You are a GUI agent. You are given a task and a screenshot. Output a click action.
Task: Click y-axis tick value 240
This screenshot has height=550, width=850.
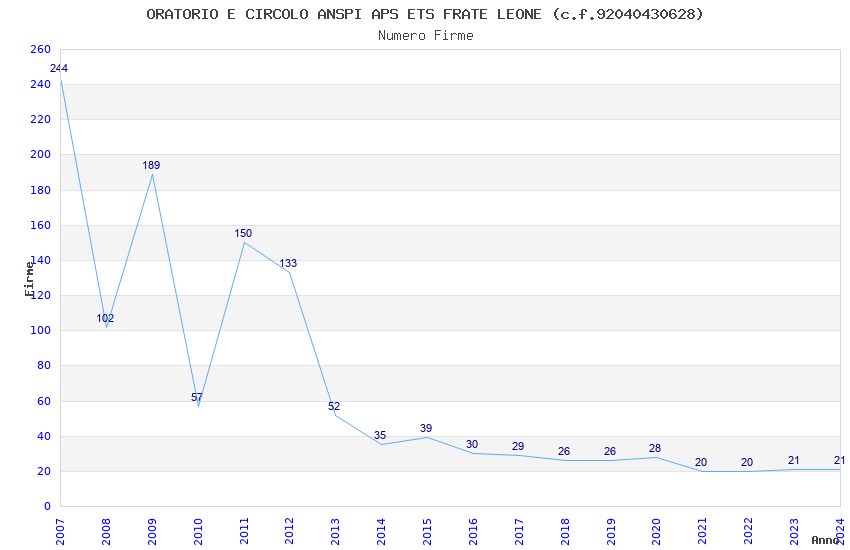41,85
